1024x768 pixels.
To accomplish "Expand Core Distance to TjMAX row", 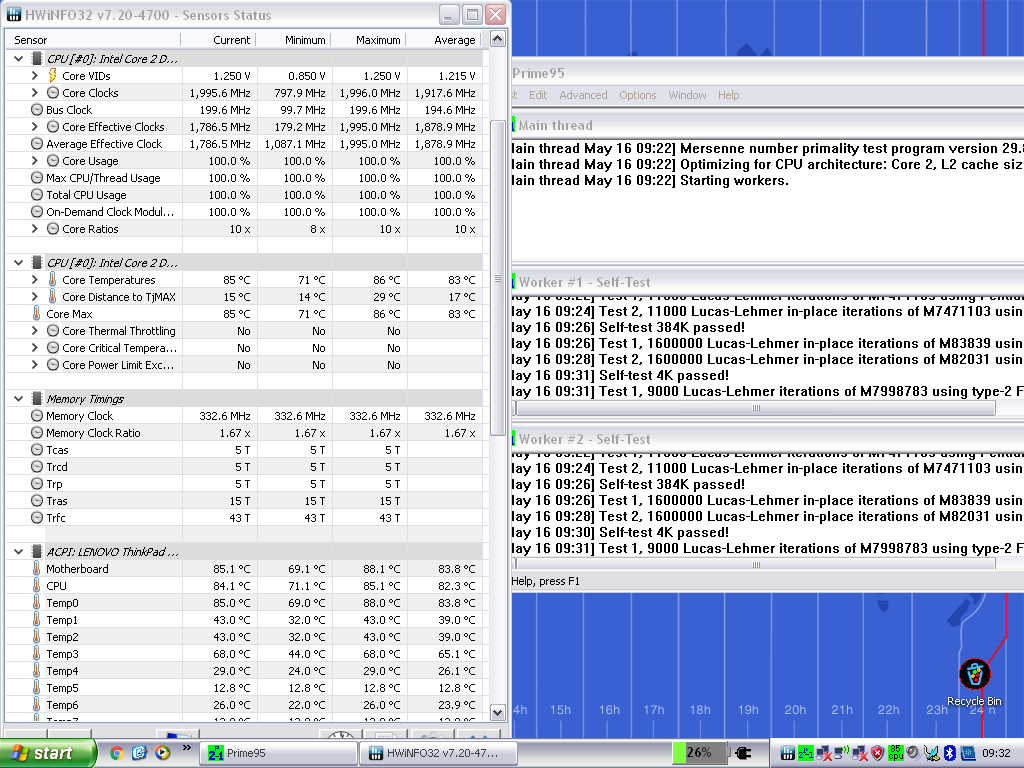I will pyautogui.click(x=35, y=296).
